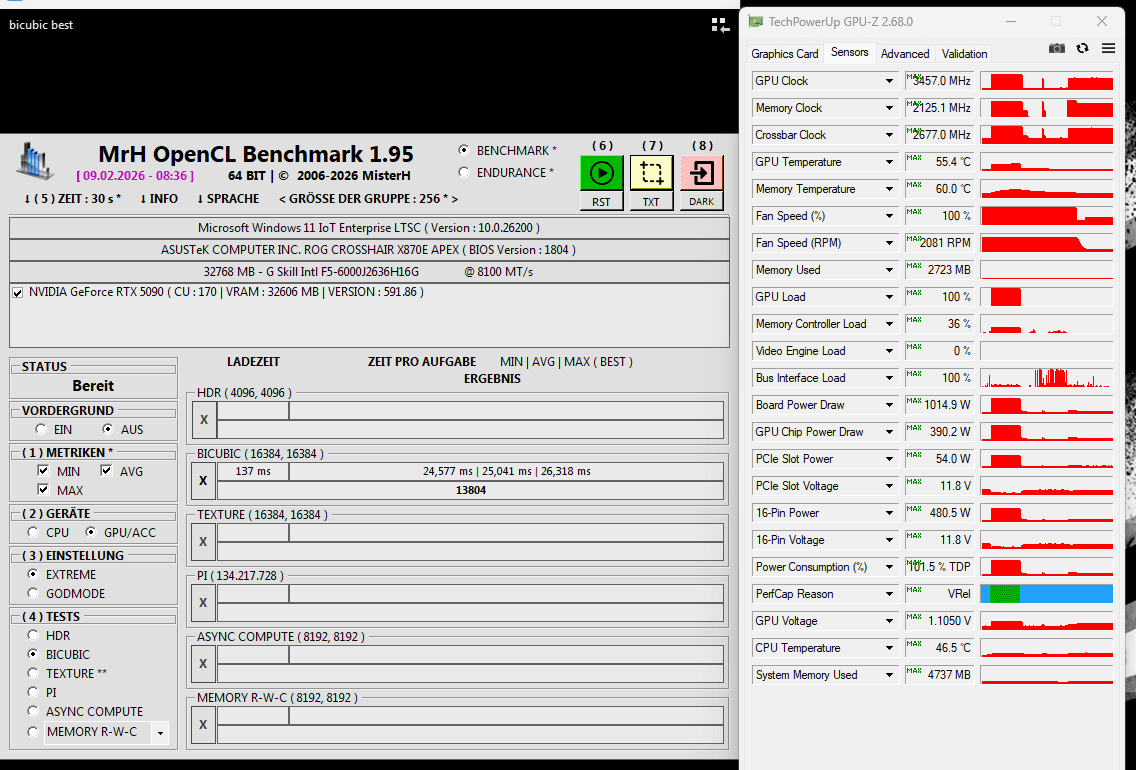This screenshot has width=1136, height=770.
Task: Click the GPU Load history graph
Action: click(1047, 297)
